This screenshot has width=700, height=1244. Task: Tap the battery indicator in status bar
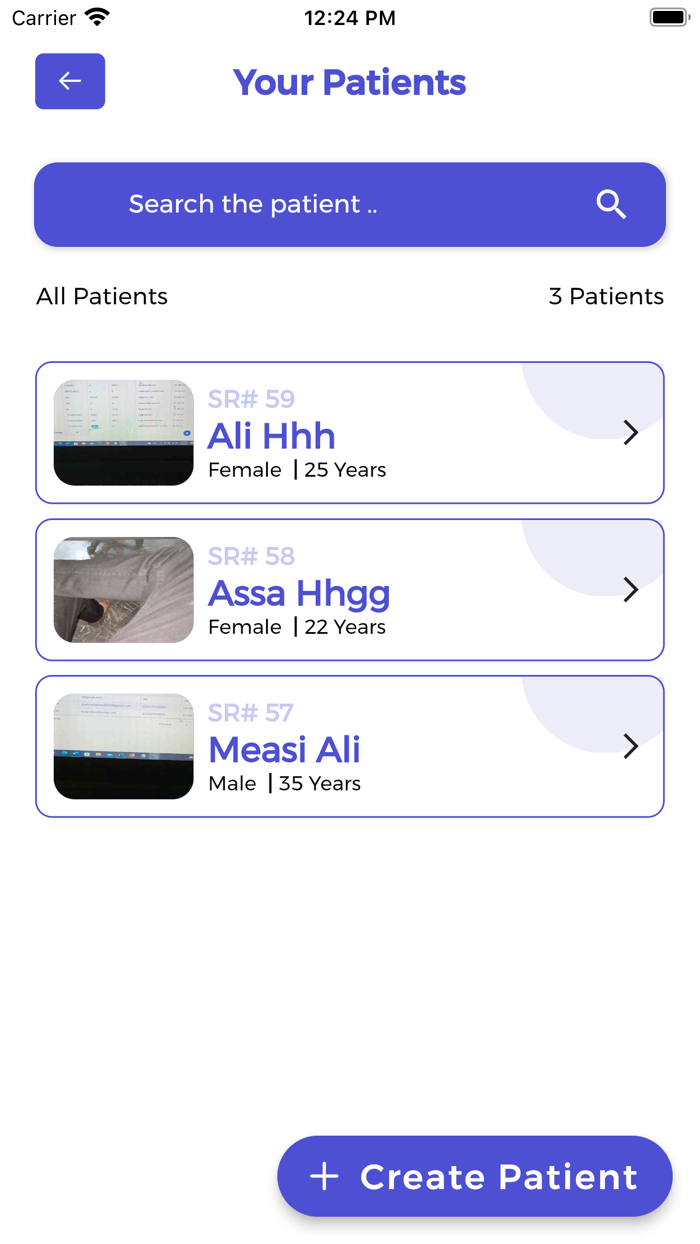point(668,16)
